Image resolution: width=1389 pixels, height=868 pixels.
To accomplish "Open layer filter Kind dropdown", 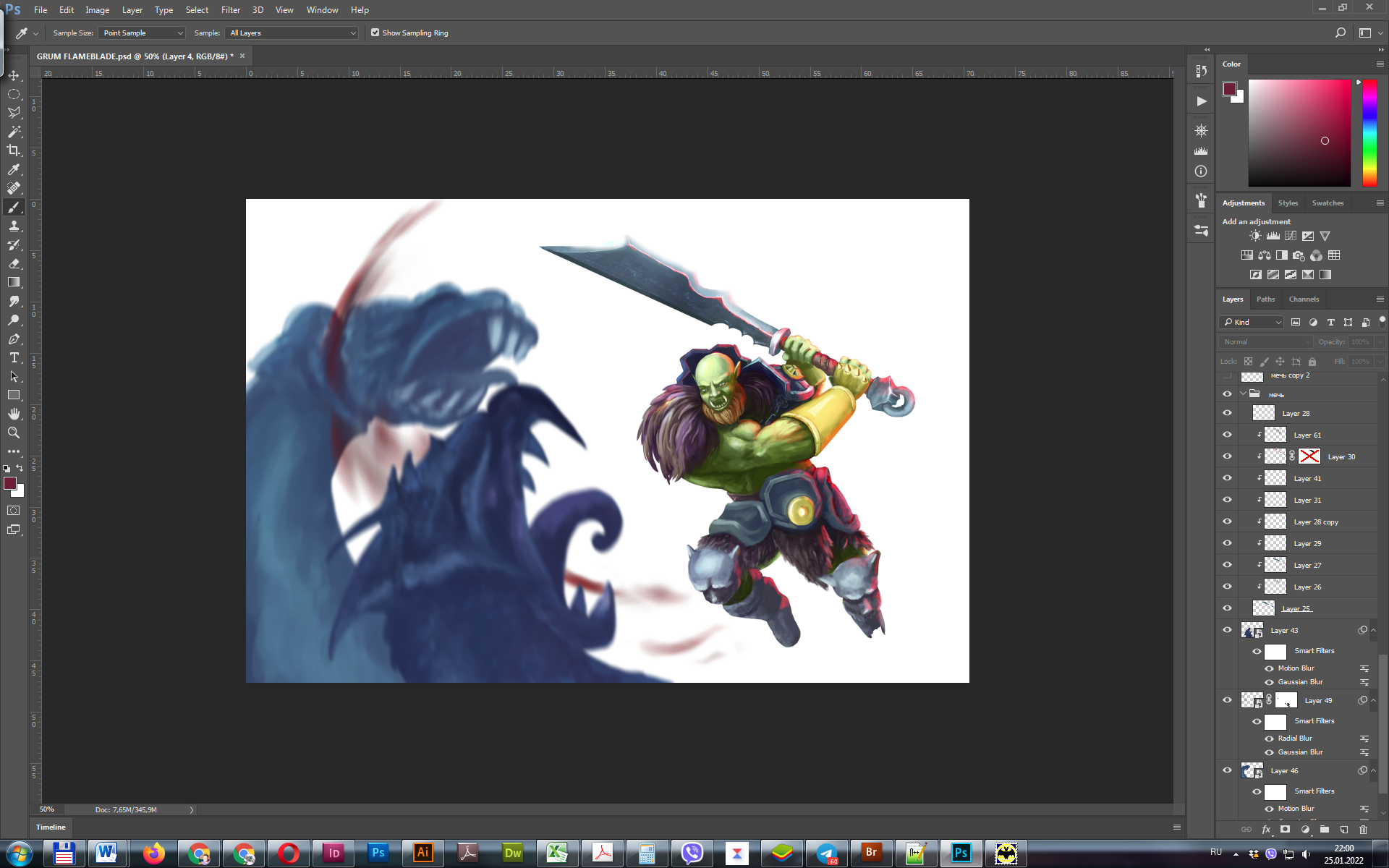I will click(x=1251, y=323).
